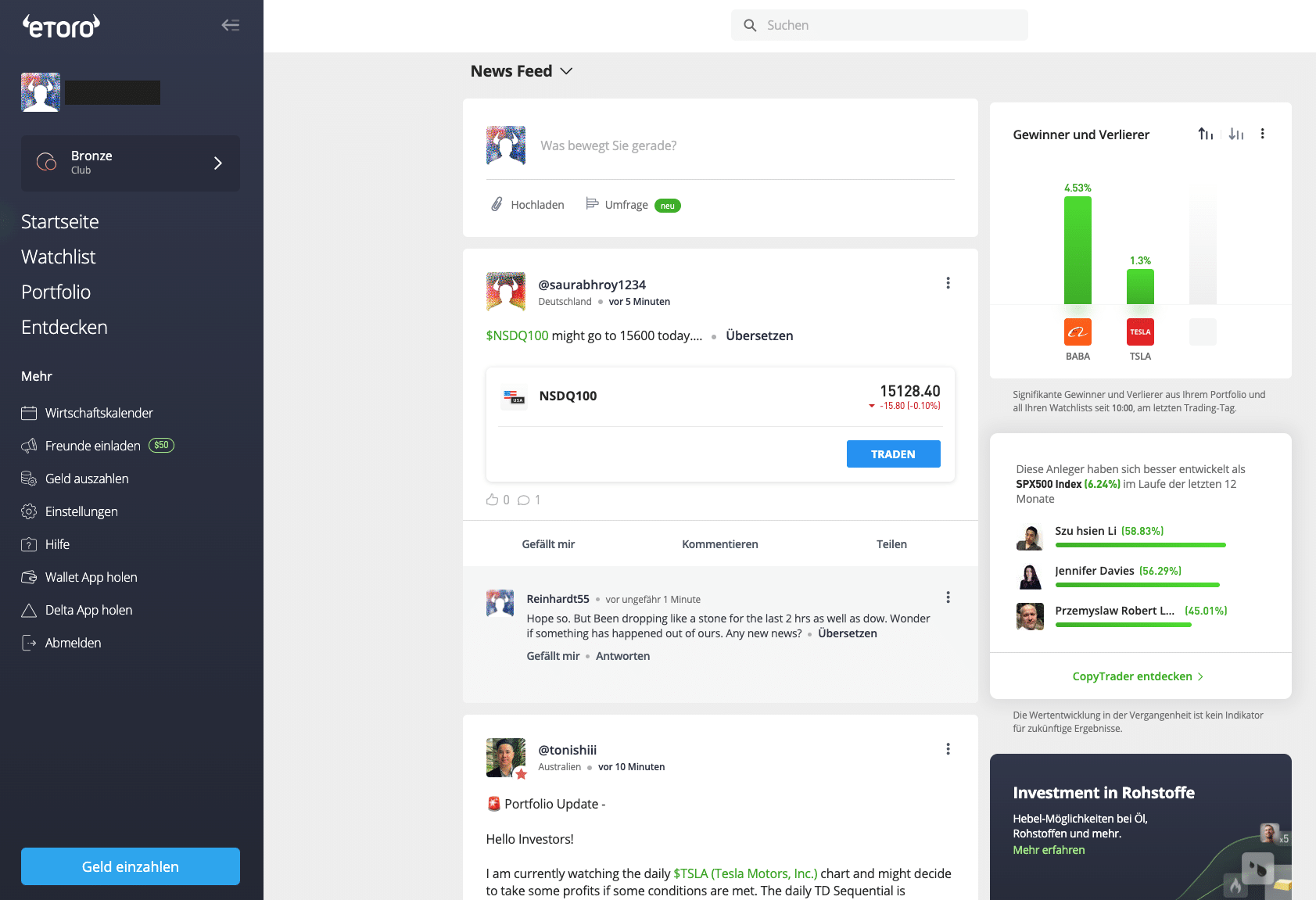1316x900 pixels.
Task: Click the $50 invite badge
Action: click(162, 445)
